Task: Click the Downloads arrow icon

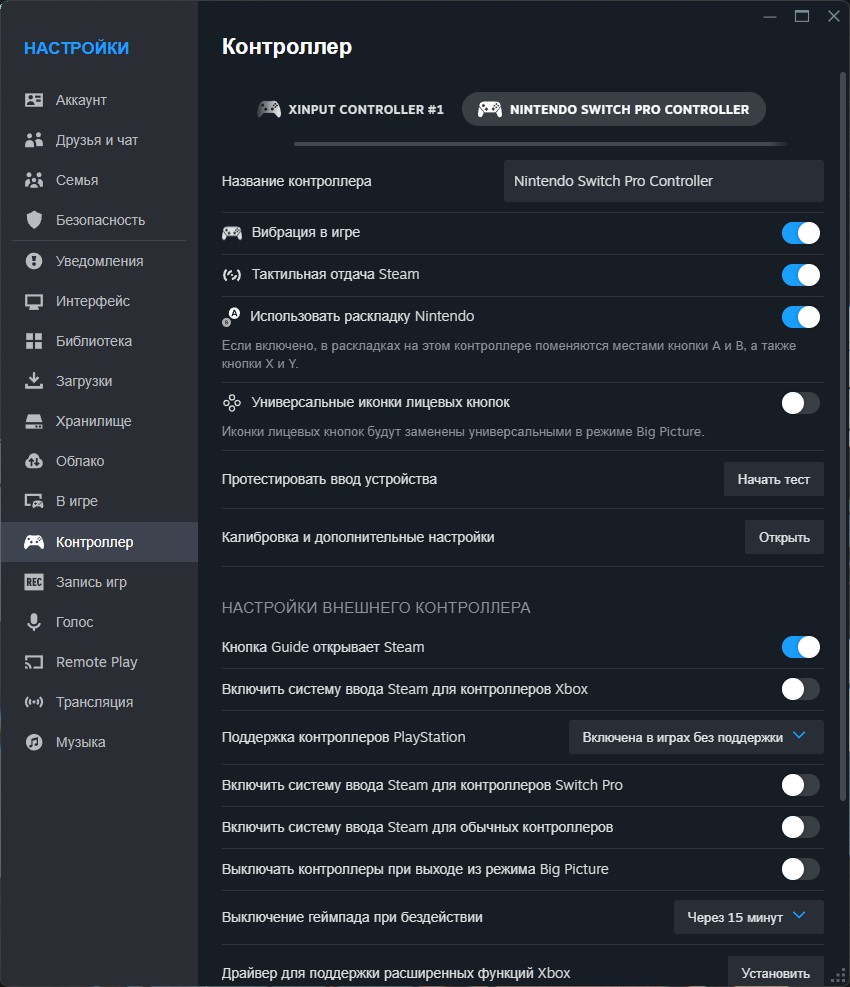Action: (34, 381)
